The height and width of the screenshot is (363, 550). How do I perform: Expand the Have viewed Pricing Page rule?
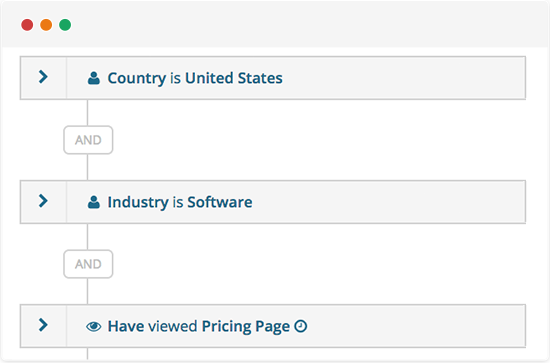(43, 325)
